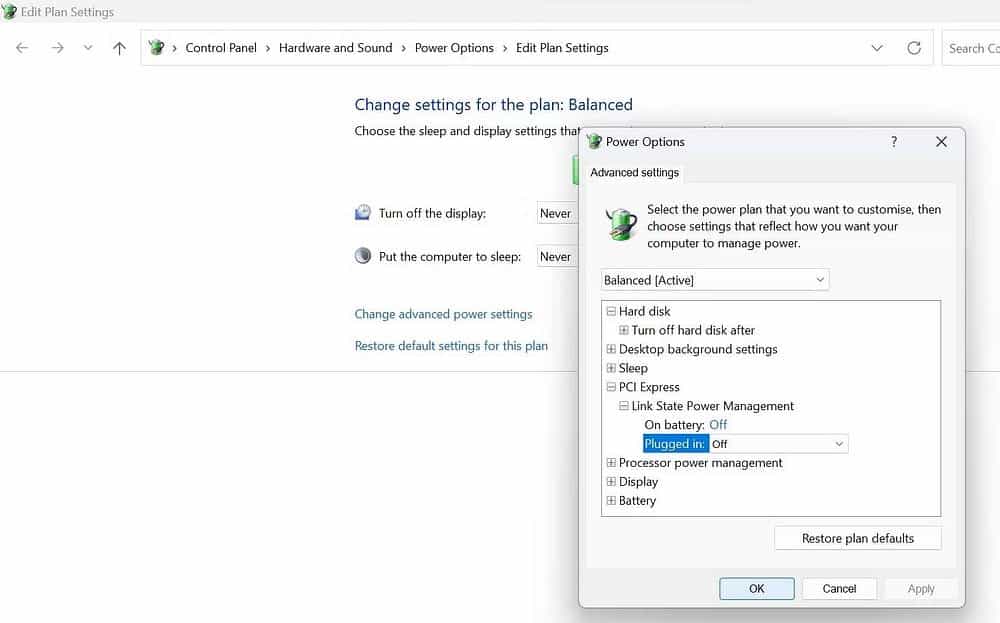Click the help question mark in Power Options dialog

(x=893, y=142)
